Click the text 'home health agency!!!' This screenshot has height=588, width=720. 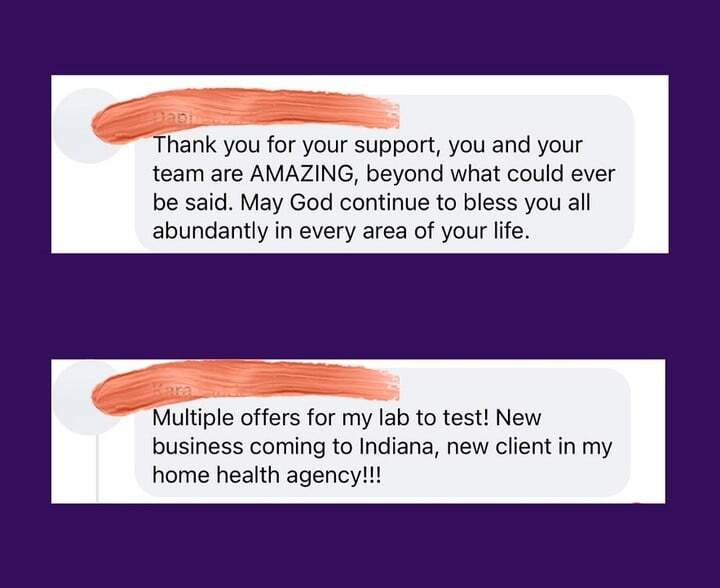(266, 476)
